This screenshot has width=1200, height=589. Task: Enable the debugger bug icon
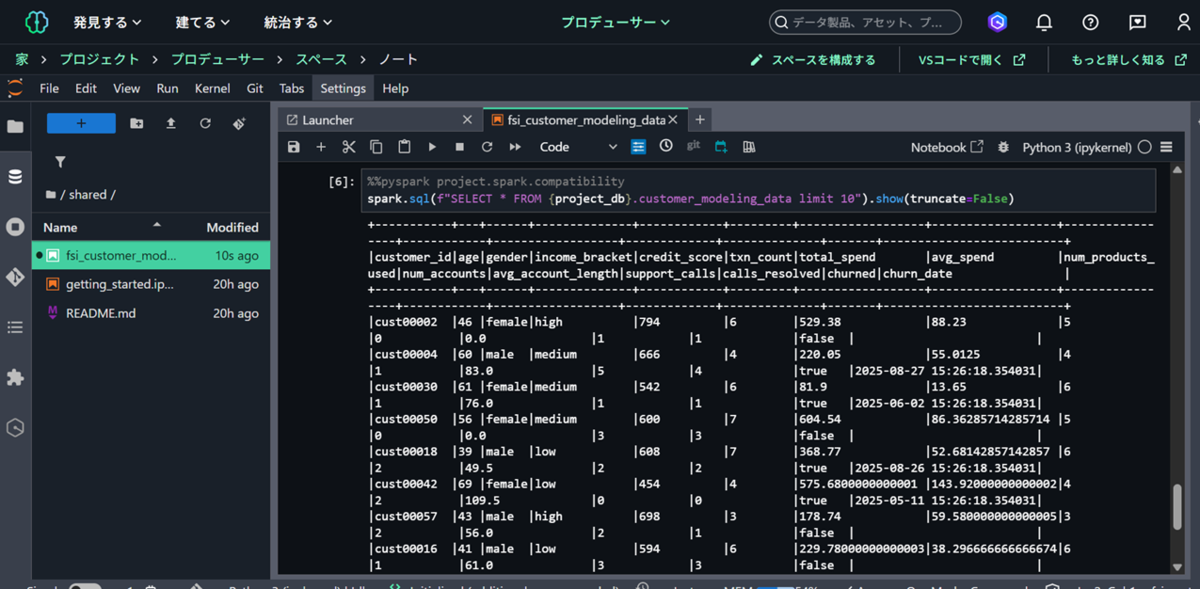click(x=1003, y=147)
